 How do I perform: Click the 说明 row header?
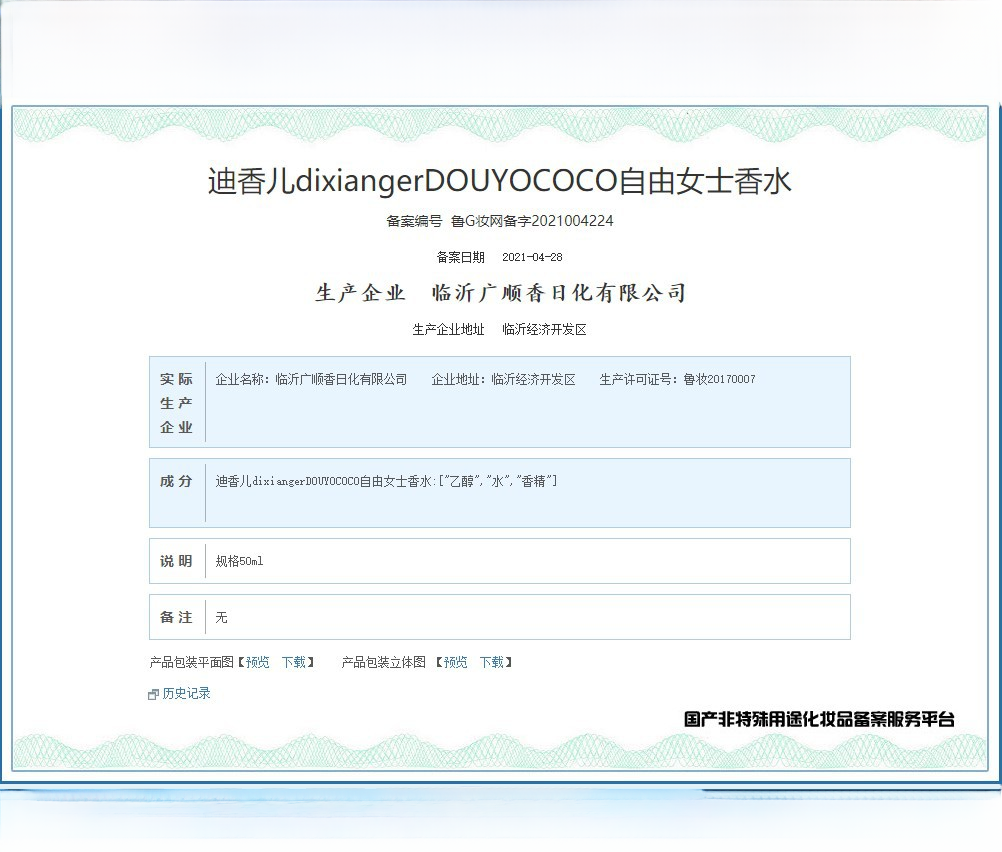177,561
